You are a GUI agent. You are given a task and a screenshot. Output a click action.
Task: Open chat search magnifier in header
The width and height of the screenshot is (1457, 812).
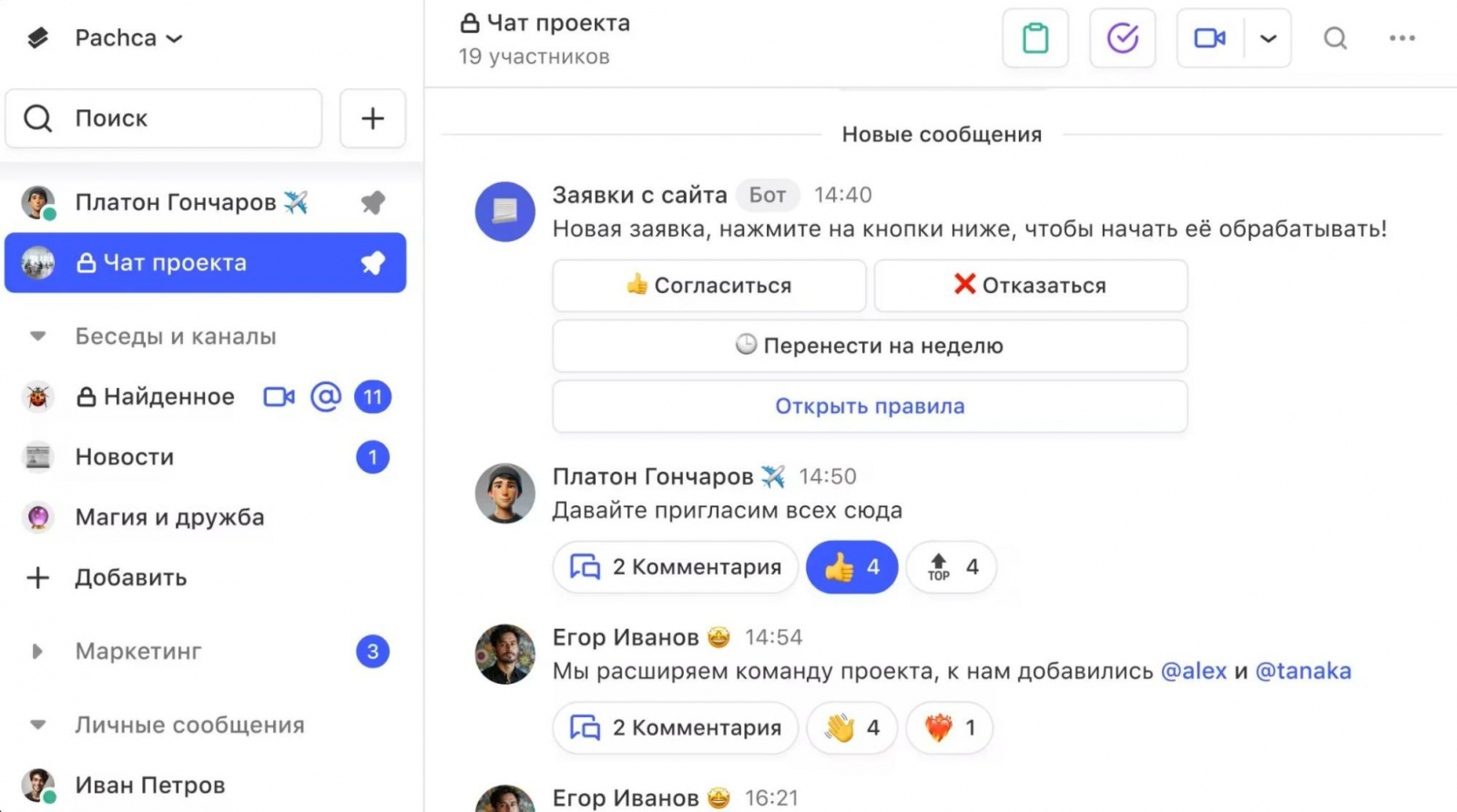[1335, 38]
